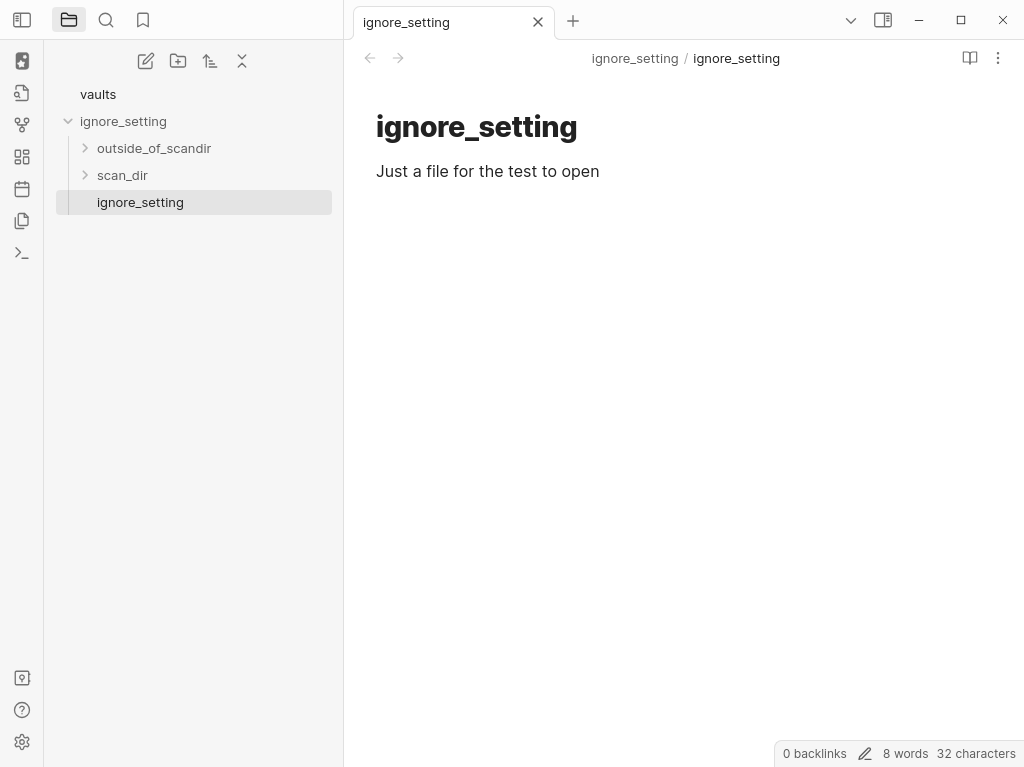Viewport: 1024px width, 767px height.
Task: Switch note to reading view
Action: (969, 58)
